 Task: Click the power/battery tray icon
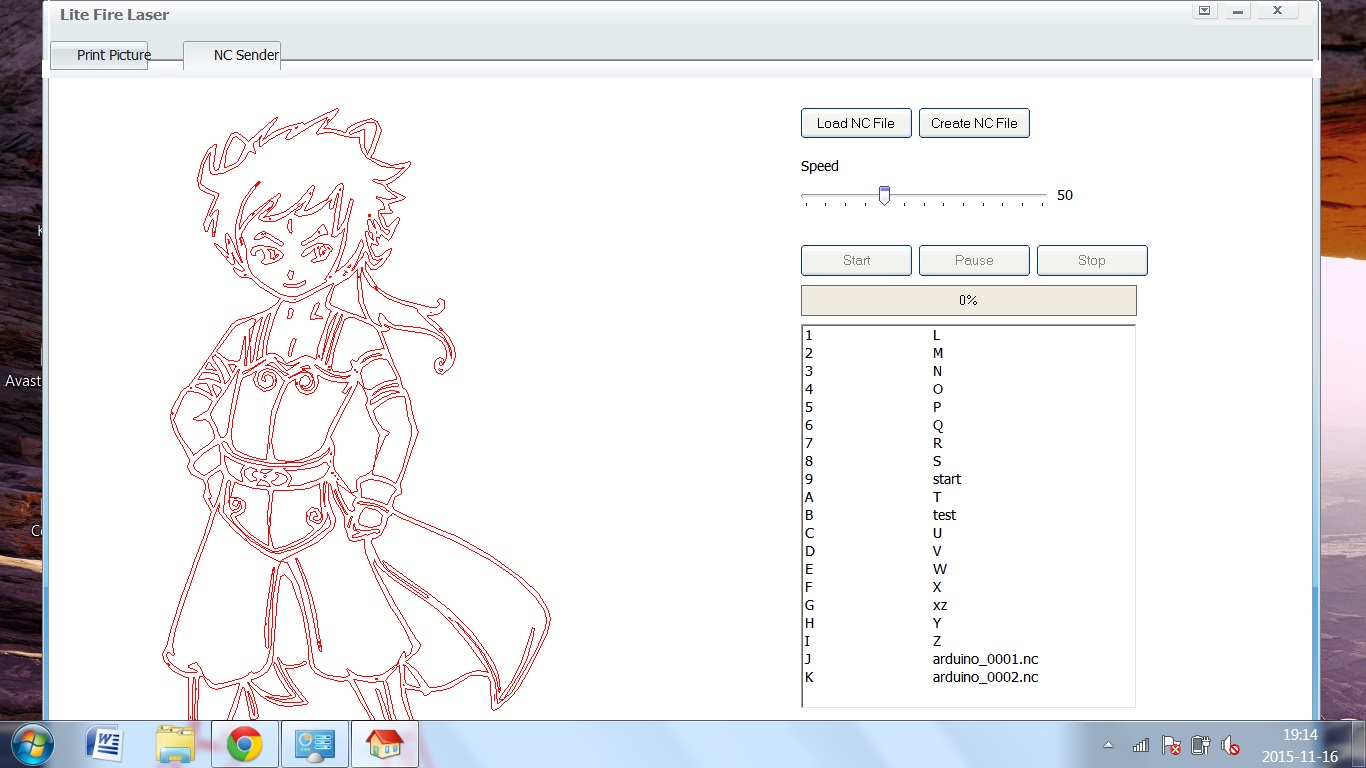click(1201, 745)
